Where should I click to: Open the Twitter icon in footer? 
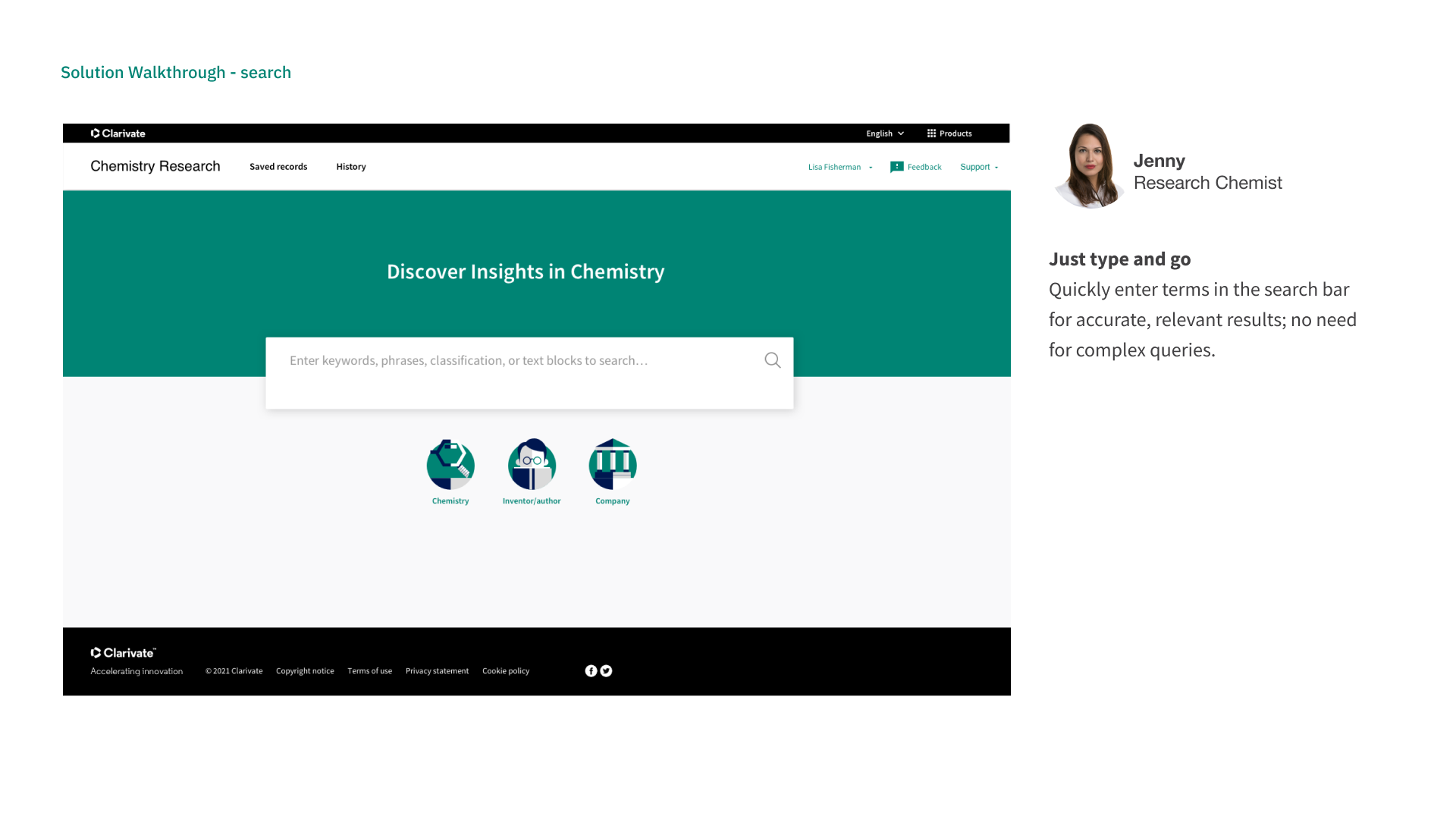tap(606, 671)
